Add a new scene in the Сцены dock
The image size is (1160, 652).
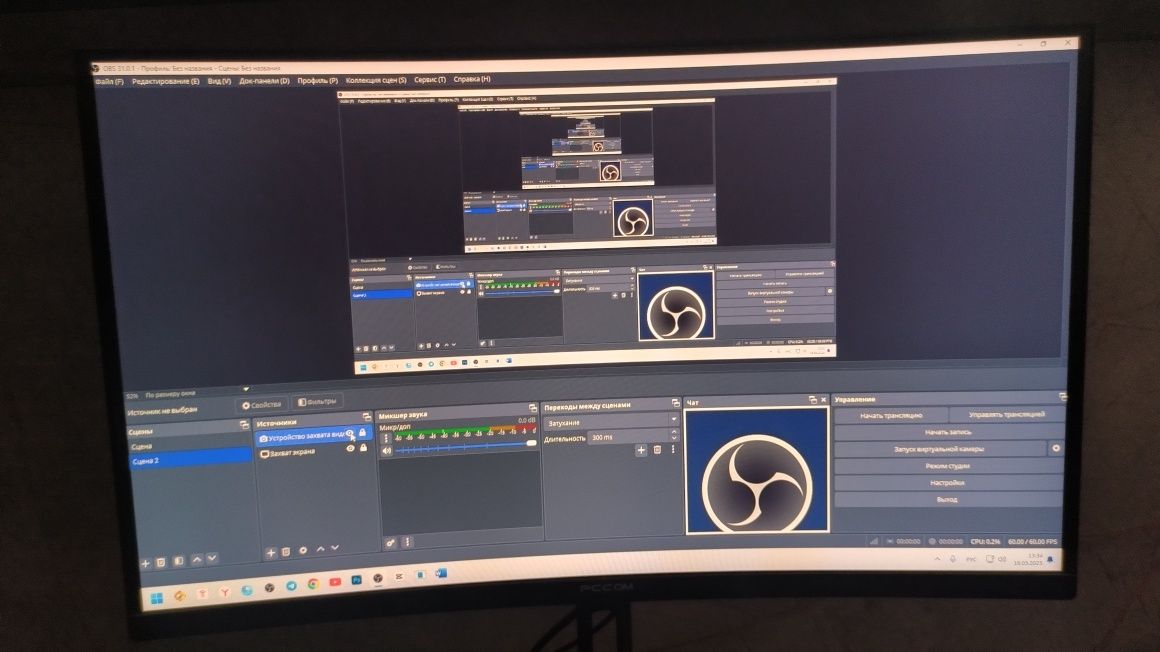pos(145,563)
